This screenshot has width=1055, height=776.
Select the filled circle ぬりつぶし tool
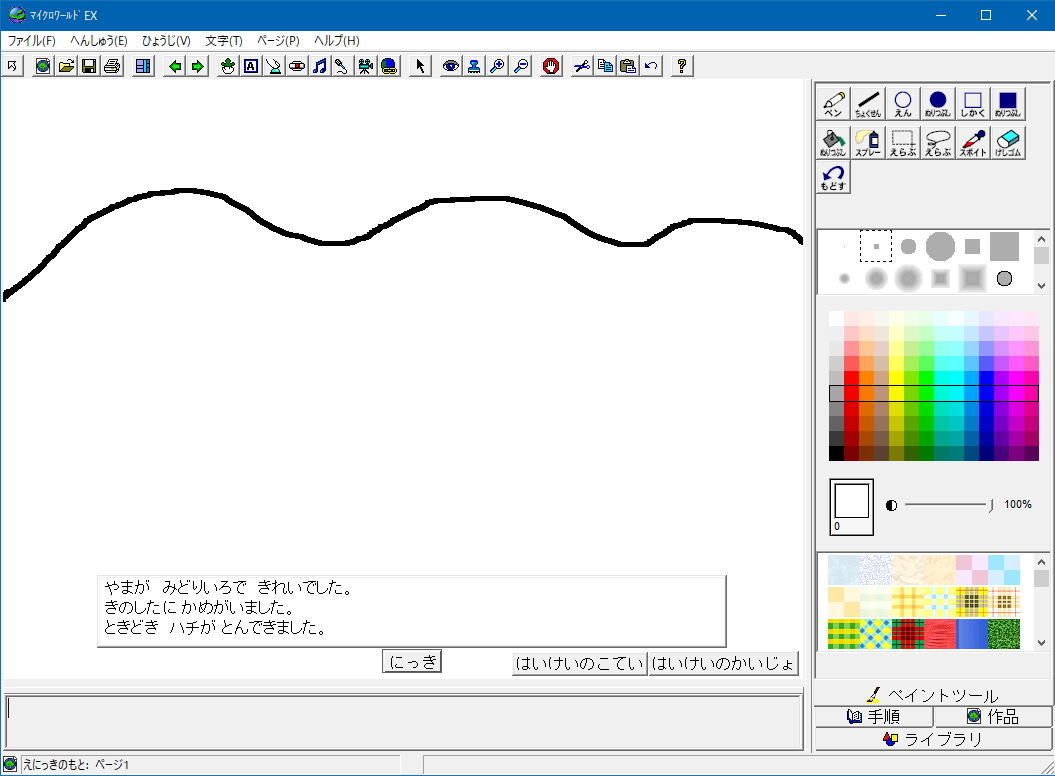[938, 103]
